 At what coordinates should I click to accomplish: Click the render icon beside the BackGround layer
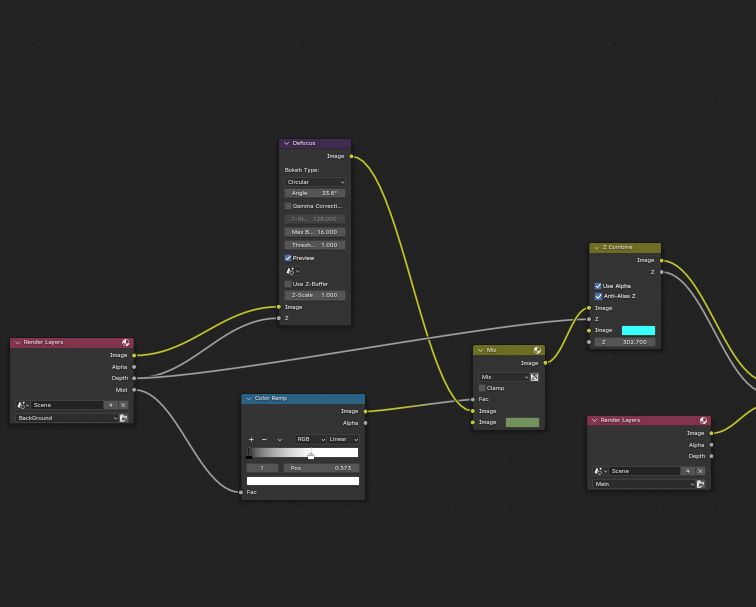click(x=124, y=418)
